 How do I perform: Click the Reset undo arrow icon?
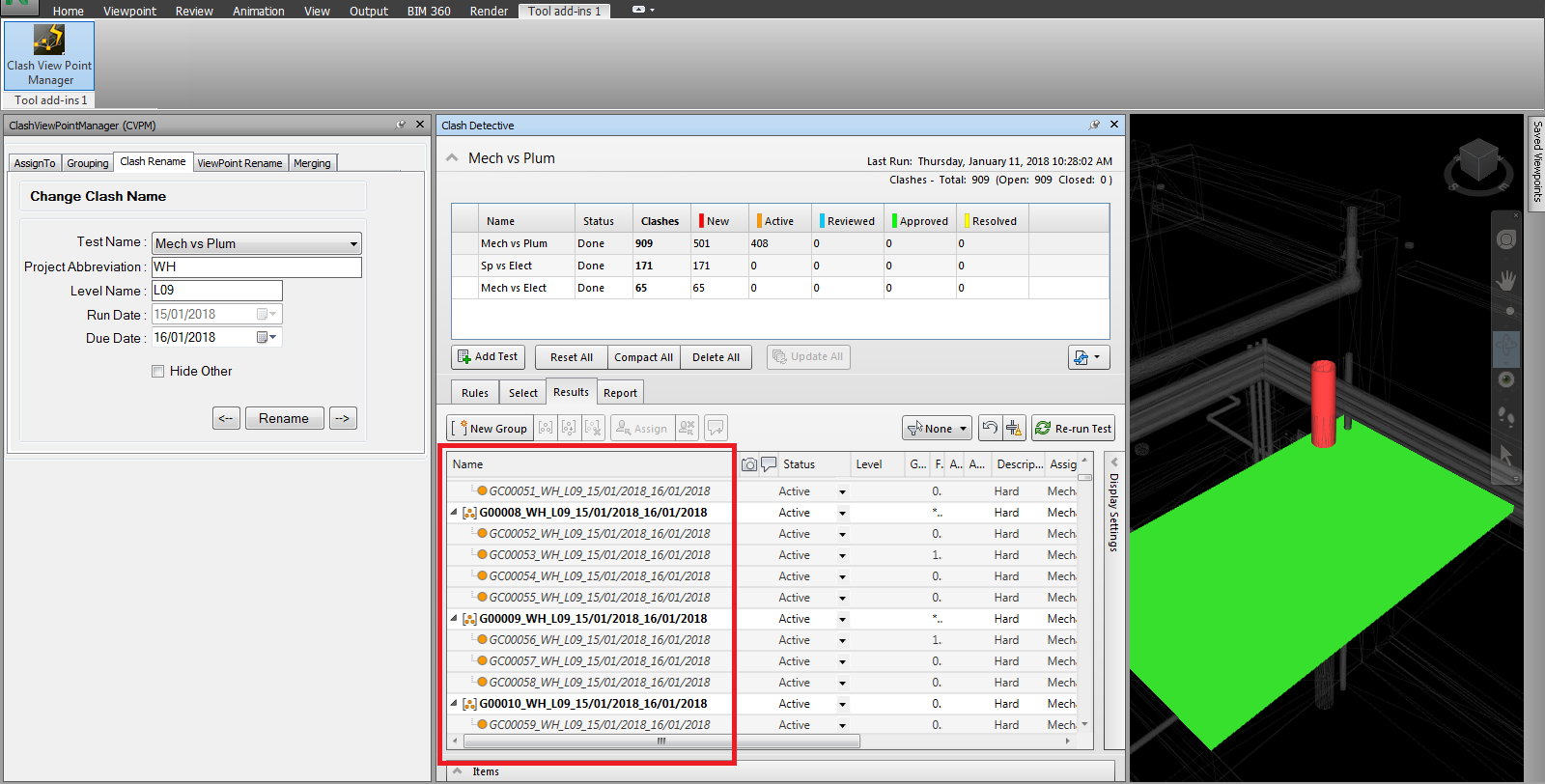tap(990, 428)
